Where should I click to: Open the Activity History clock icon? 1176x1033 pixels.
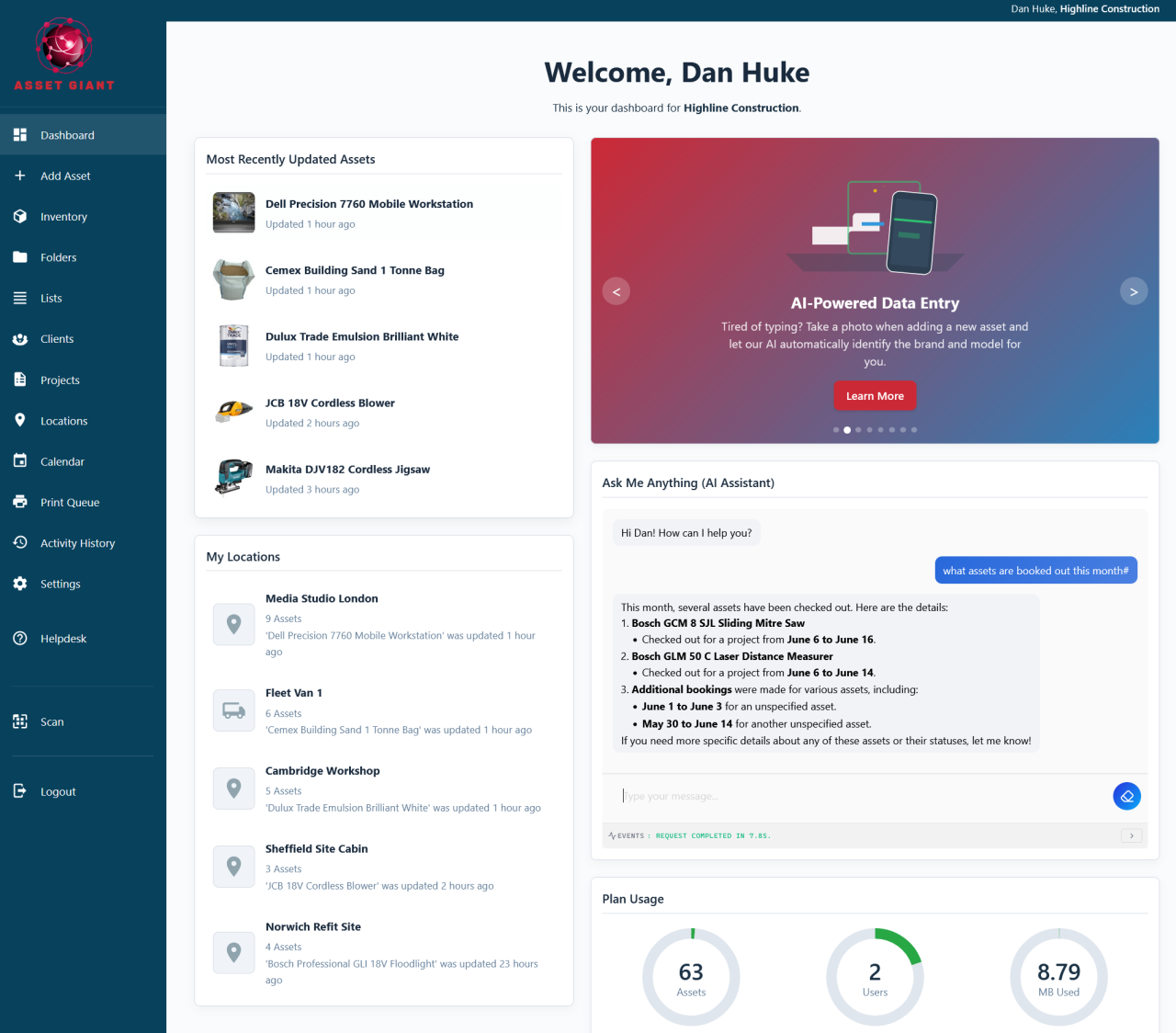(x=20, y=543)
